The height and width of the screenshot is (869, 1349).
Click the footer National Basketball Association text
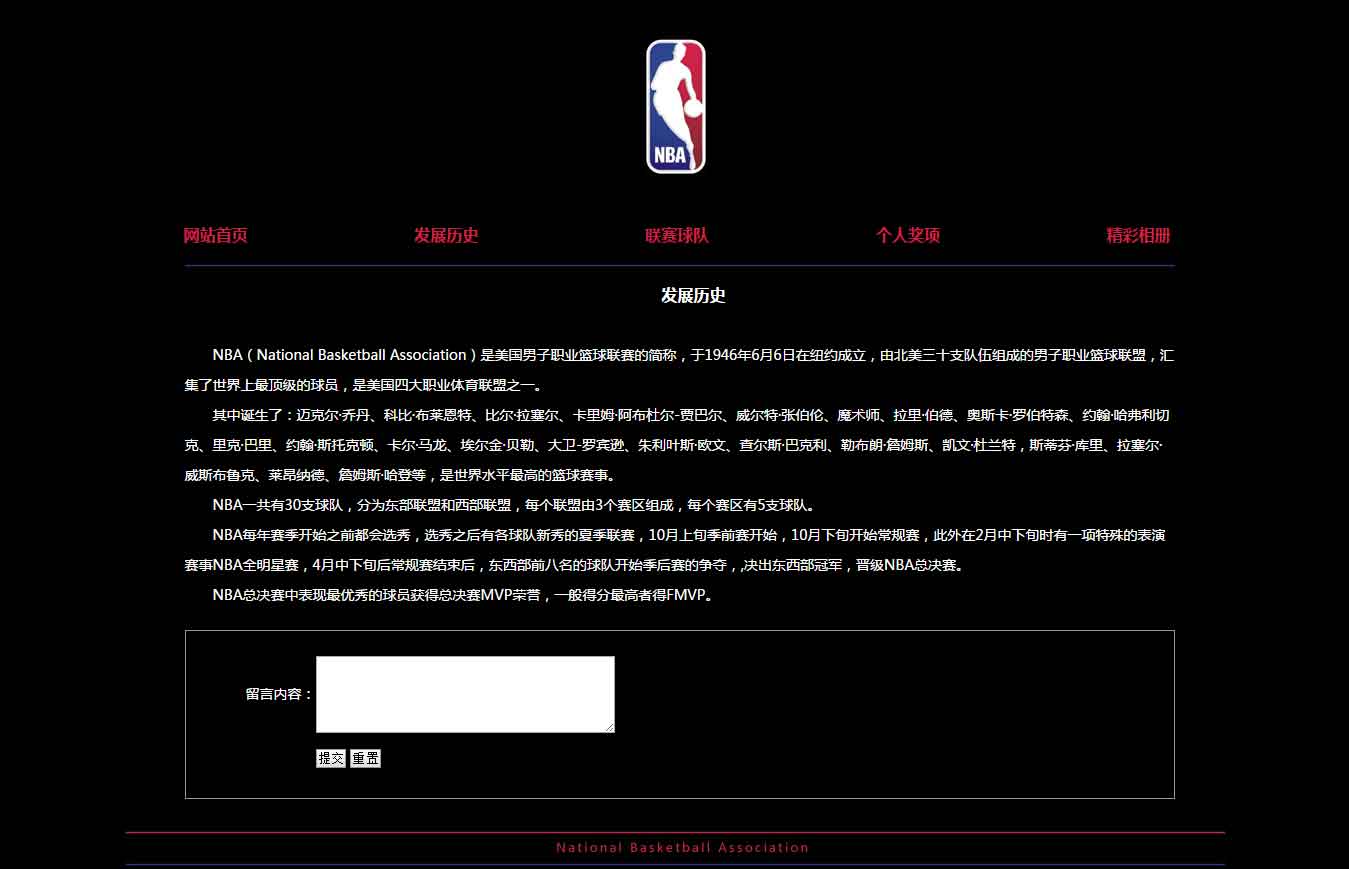[x=682, y=848]
